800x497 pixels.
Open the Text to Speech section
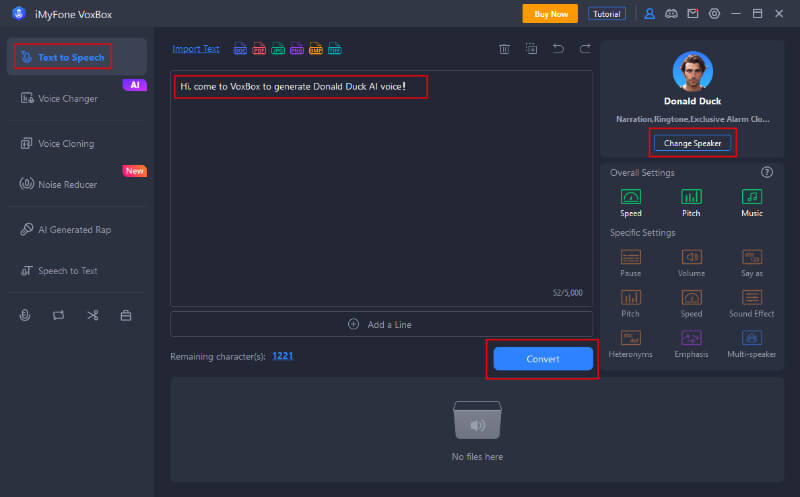pyautogui.click(x=77, y=57)
